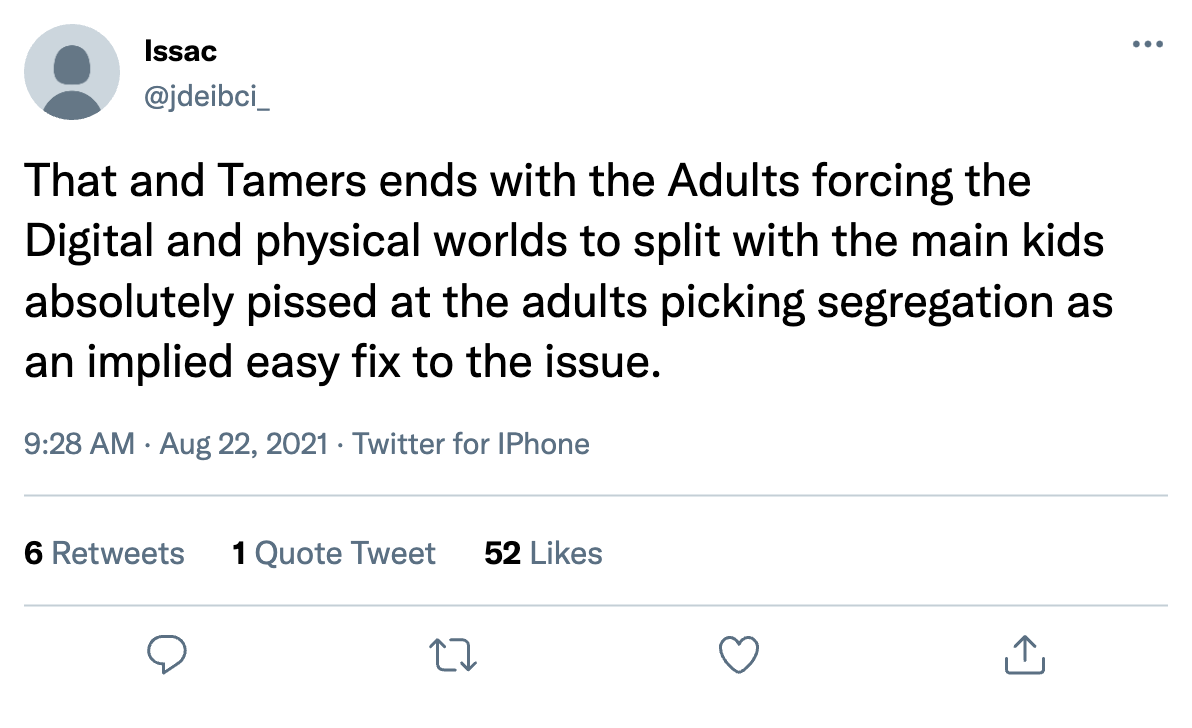Open the 1 Quote Tweet list

tap(334, 553)
